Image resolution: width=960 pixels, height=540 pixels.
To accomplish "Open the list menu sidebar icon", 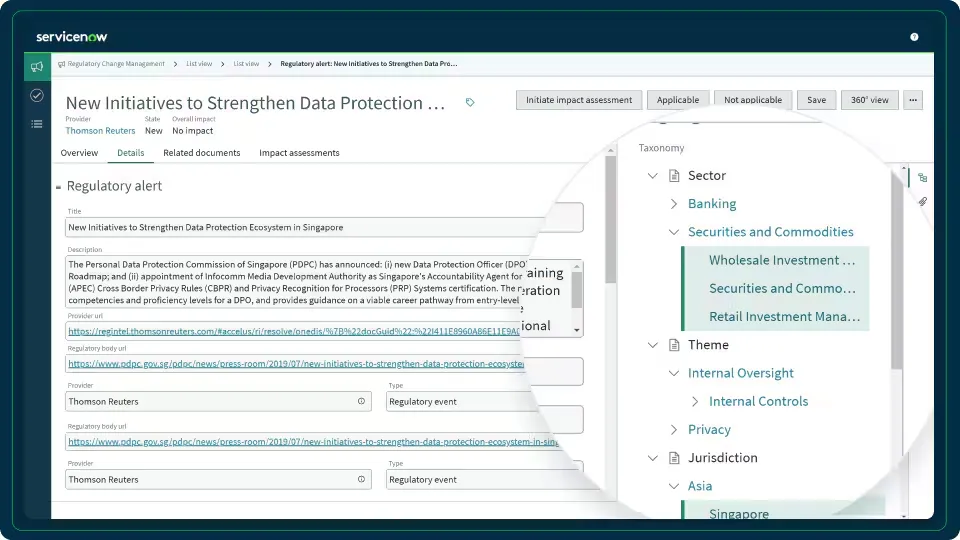I will point(37,124).
